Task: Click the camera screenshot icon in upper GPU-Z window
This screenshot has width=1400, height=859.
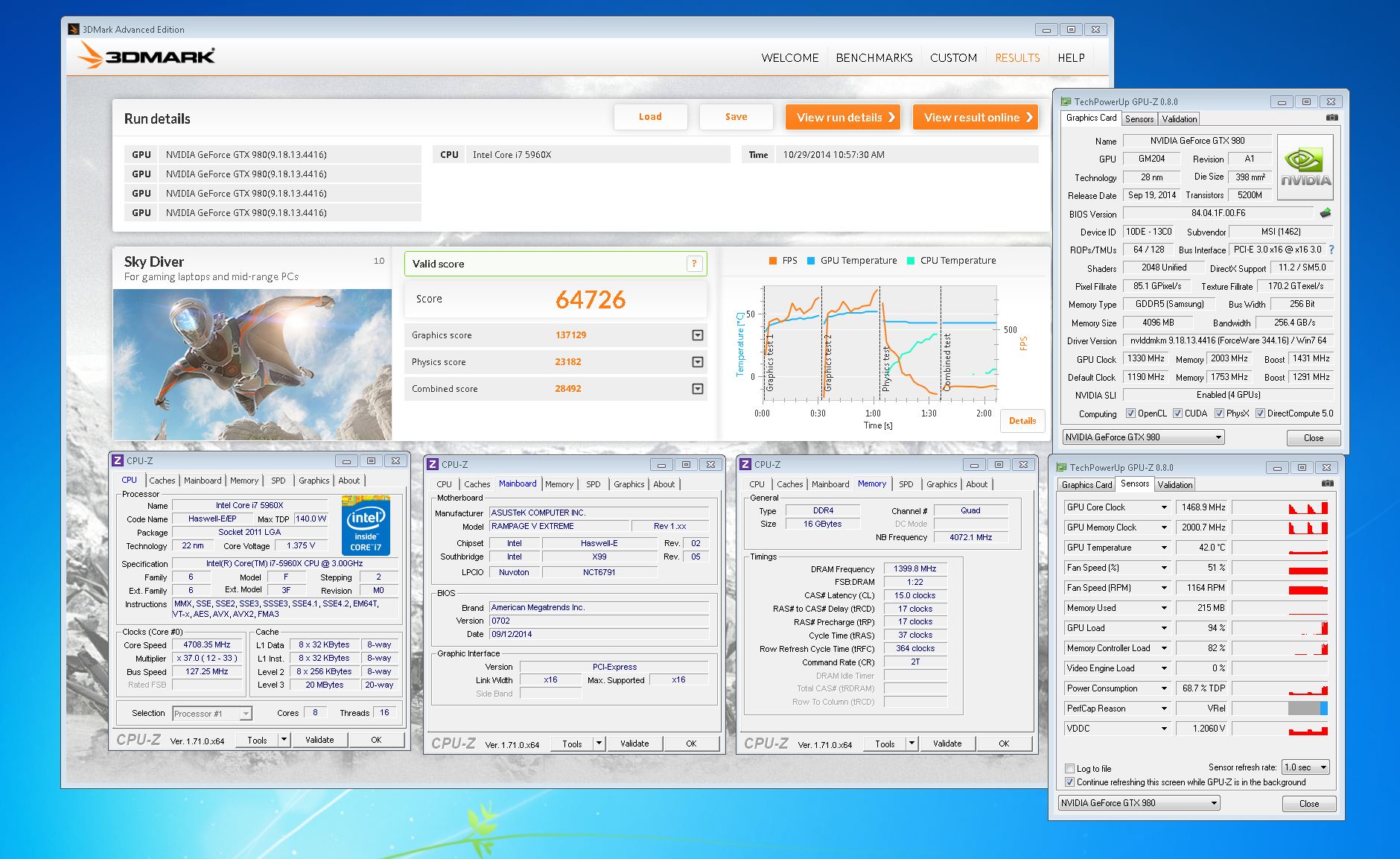Action: tap(1332, 118)
